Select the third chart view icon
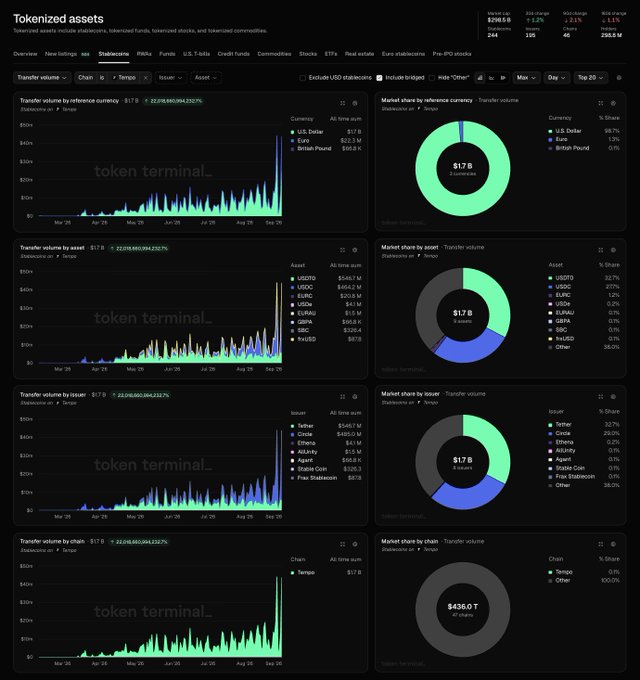Image resolution: width=640 pixels, height=680 pixels. pos(503,78)
